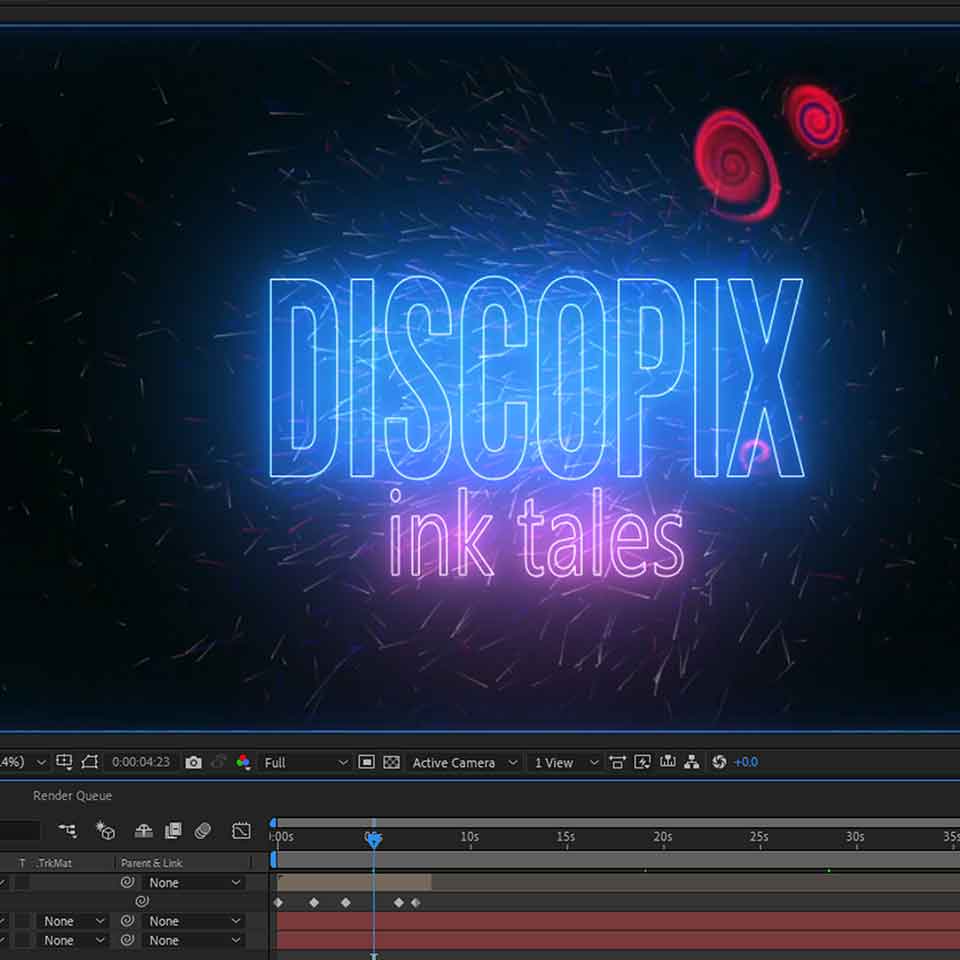
Task: Select the first keyframe at 0s
Action: coord(279,902)
